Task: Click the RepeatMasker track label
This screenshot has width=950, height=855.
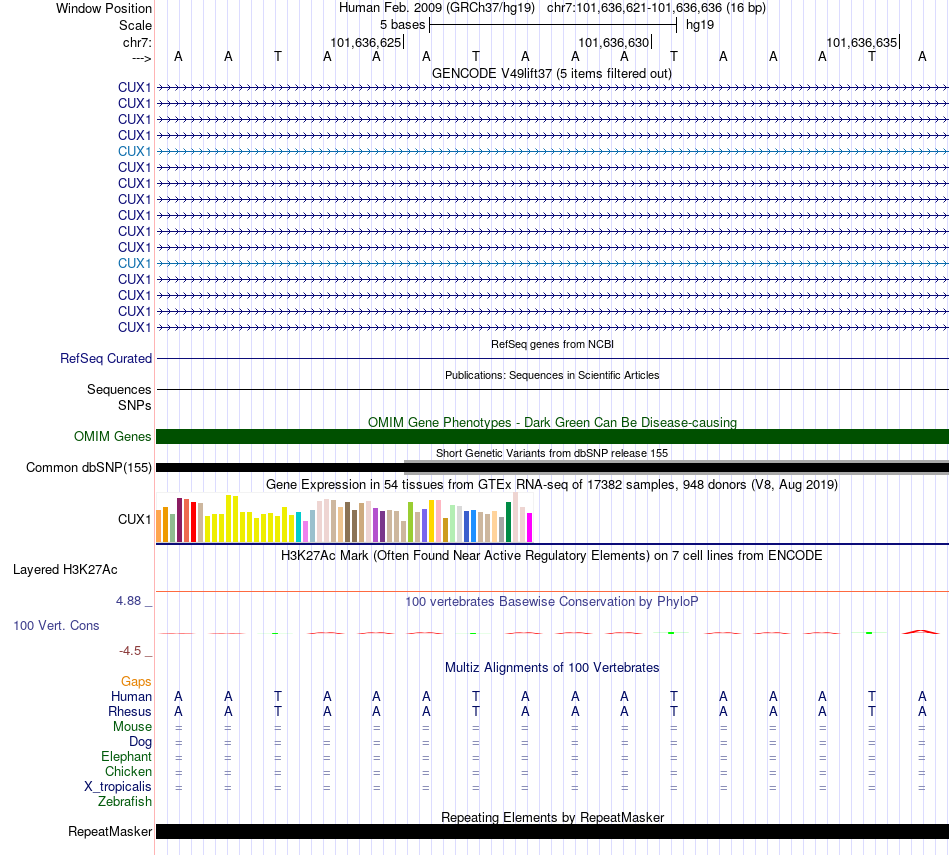Action: (110, 831)
